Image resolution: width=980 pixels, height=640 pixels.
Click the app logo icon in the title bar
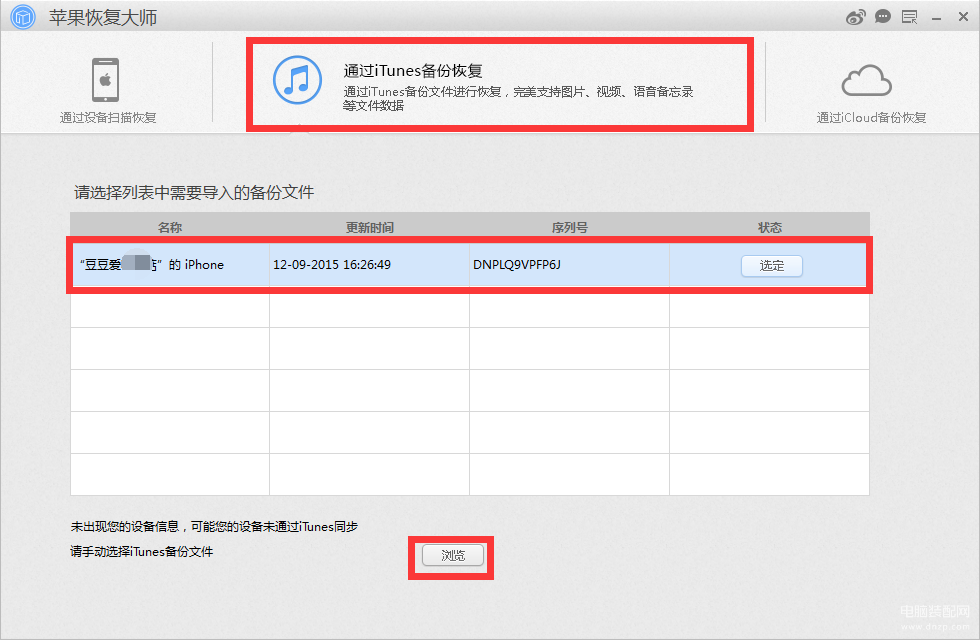coord(23,17)
